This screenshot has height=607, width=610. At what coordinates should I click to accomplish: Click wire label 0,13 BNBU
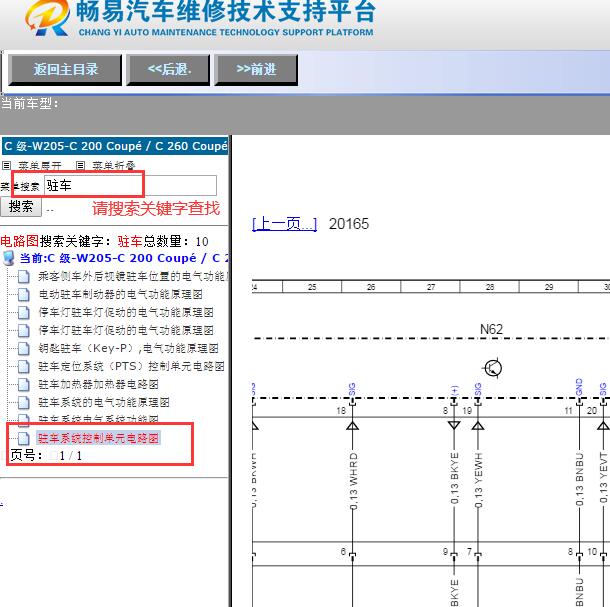[580, 479]
